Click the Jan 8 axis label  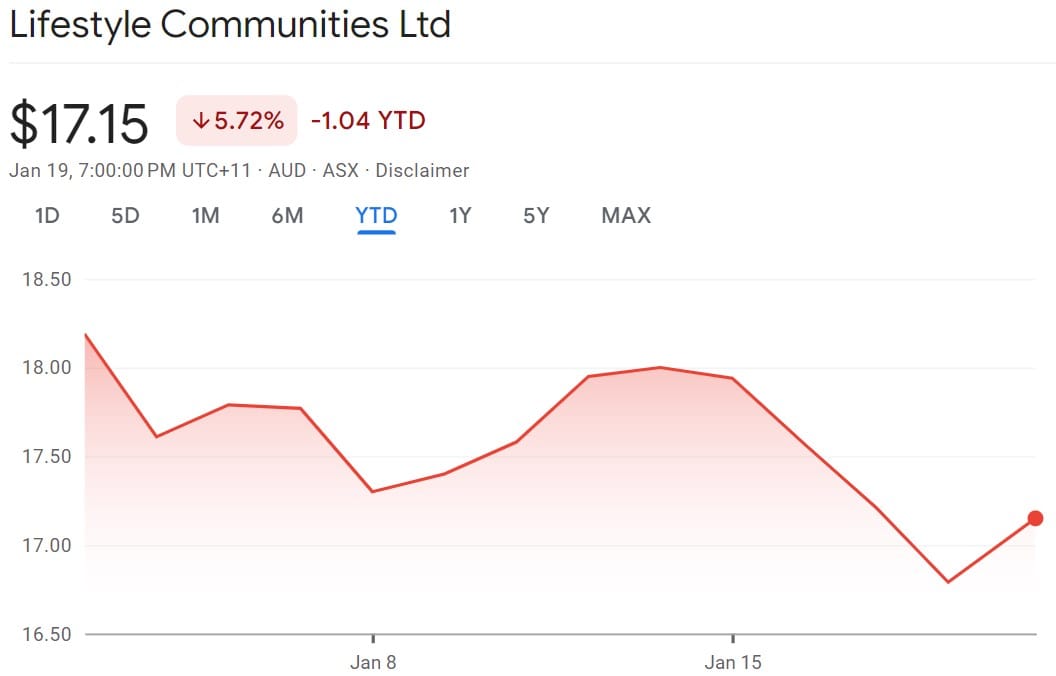pos(375,662)
